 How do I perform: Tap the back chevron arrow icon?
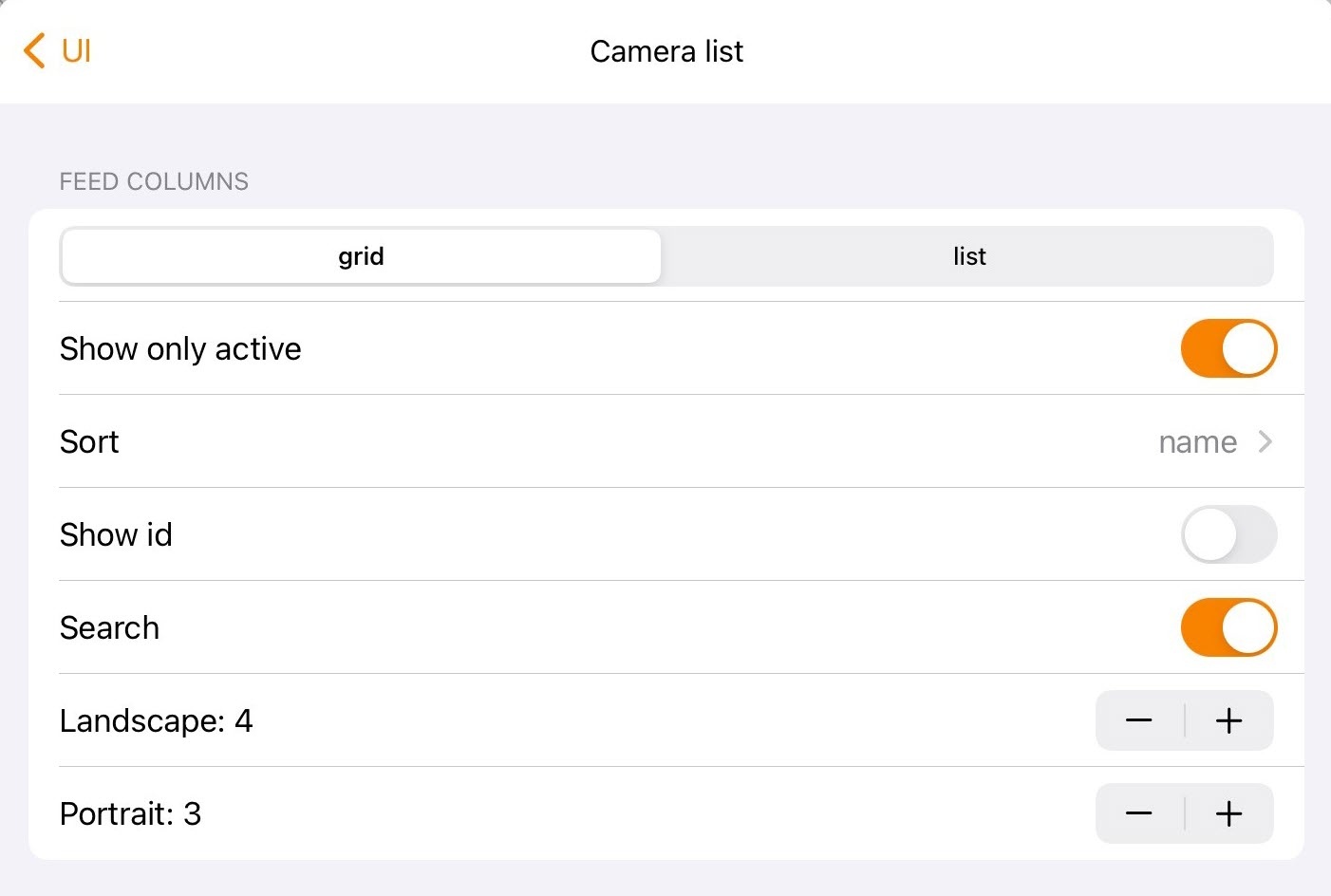pyautogui.click(x=34, y=51)
